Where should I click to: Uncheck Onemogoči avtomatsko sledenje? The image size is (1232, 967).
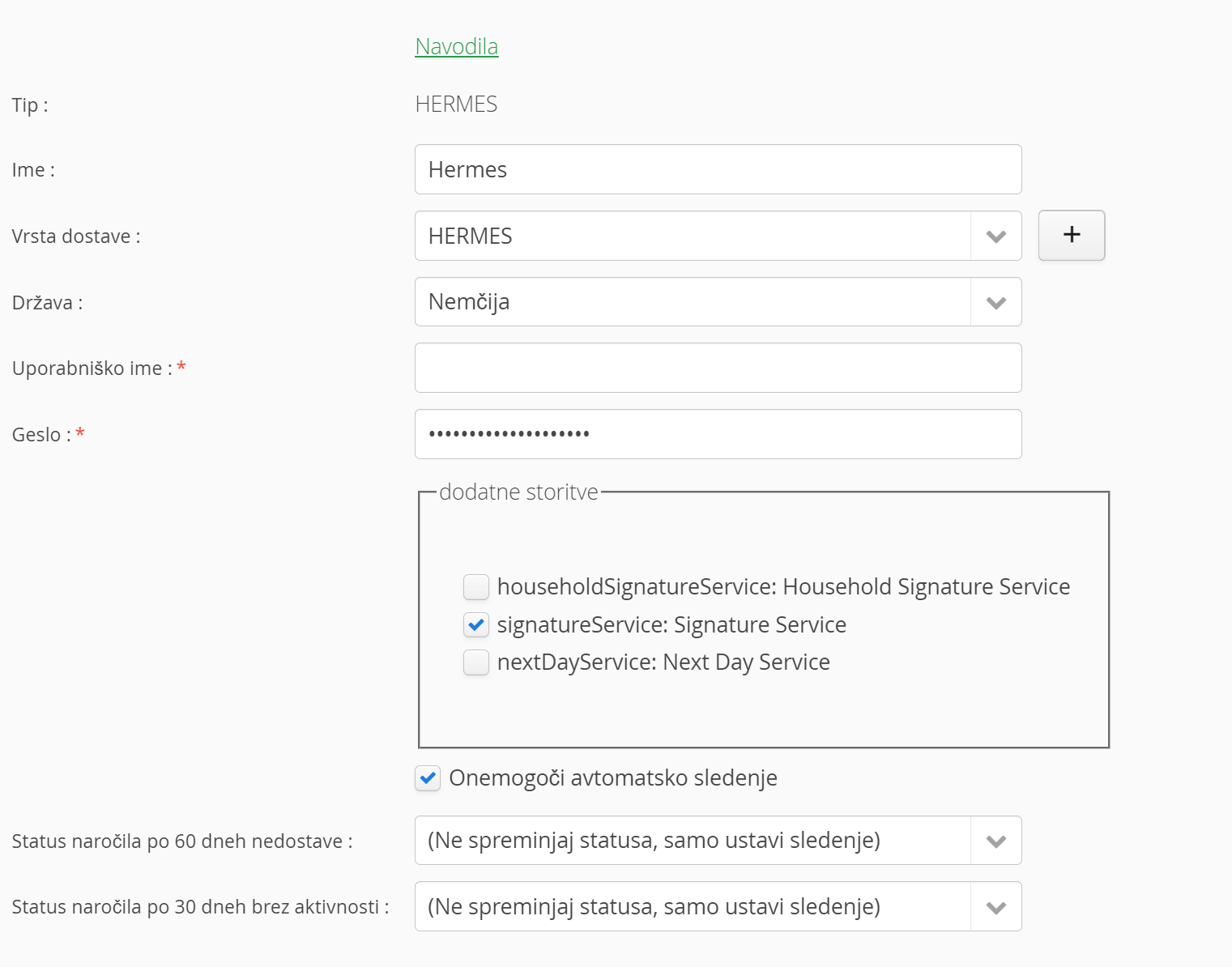(x=428, y=778)
